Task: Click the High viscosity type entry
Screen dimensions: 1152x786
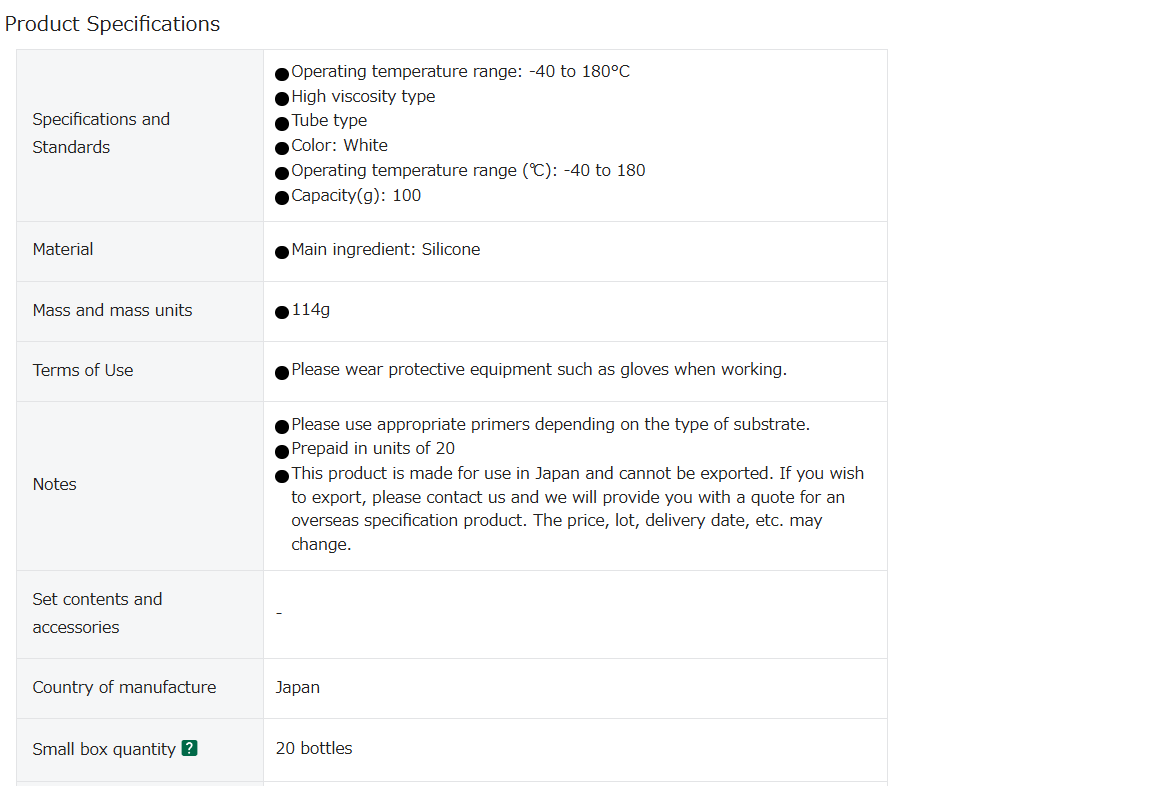Action: [x=363, y=96]
